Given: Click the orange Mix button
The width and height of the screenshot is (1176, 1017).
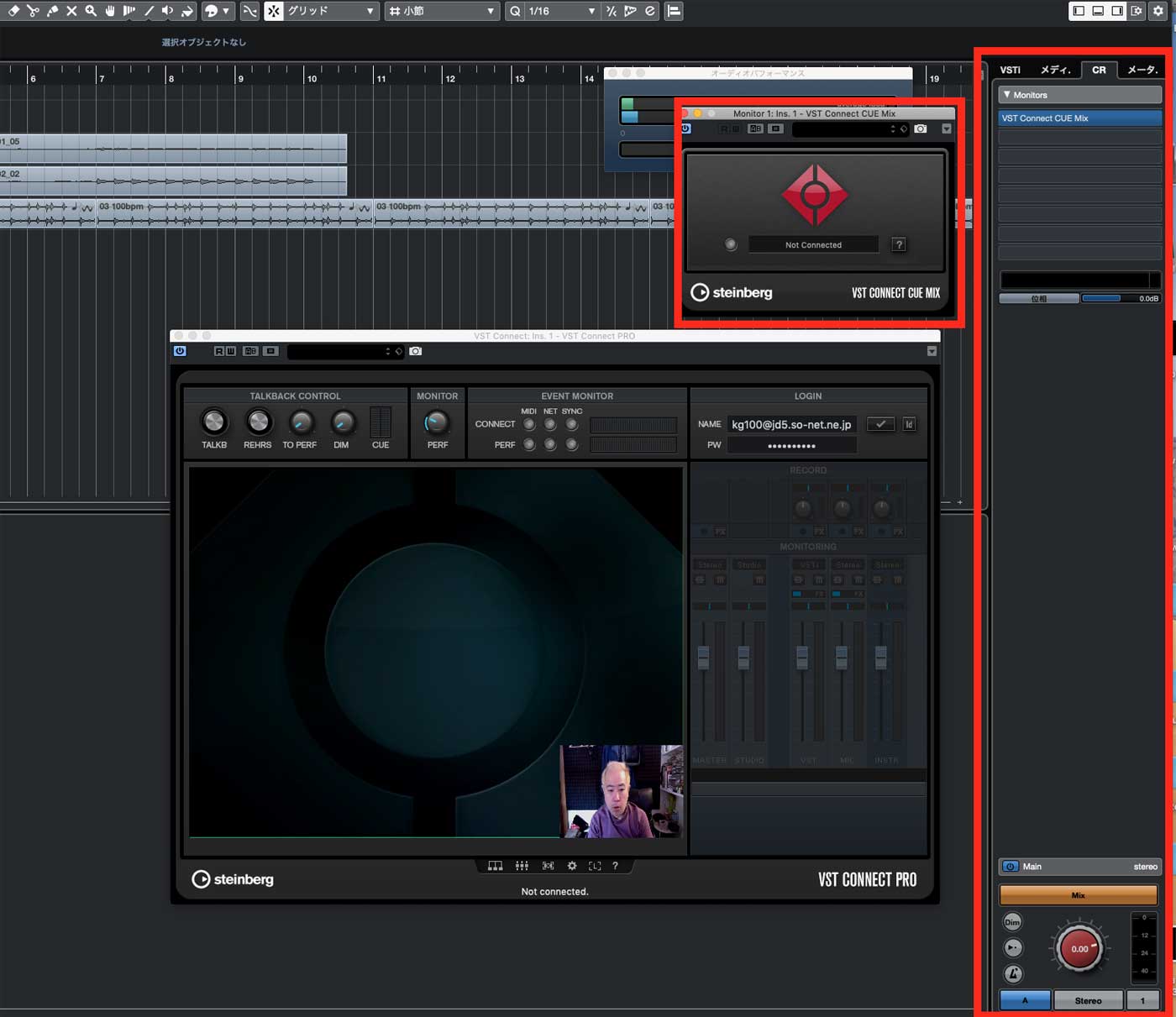Looking at the screenshot, I should [x=1079, y=895].
